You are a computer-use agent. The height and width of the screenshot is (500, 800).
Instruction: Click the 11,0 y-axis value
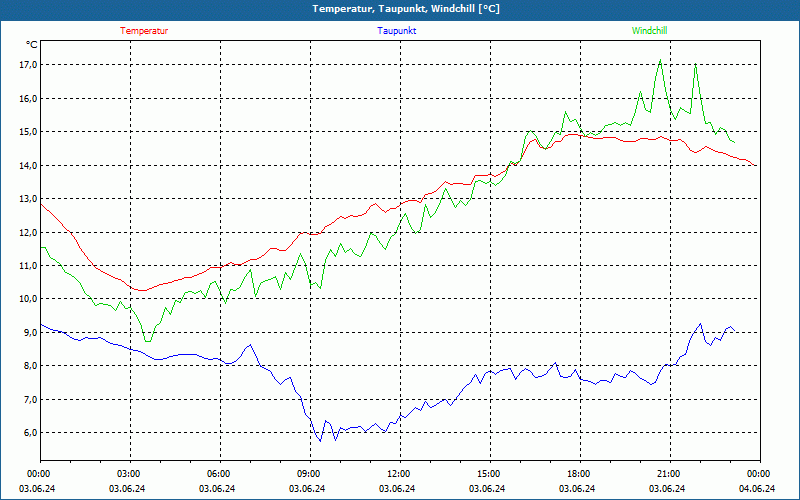click(29, 265)
